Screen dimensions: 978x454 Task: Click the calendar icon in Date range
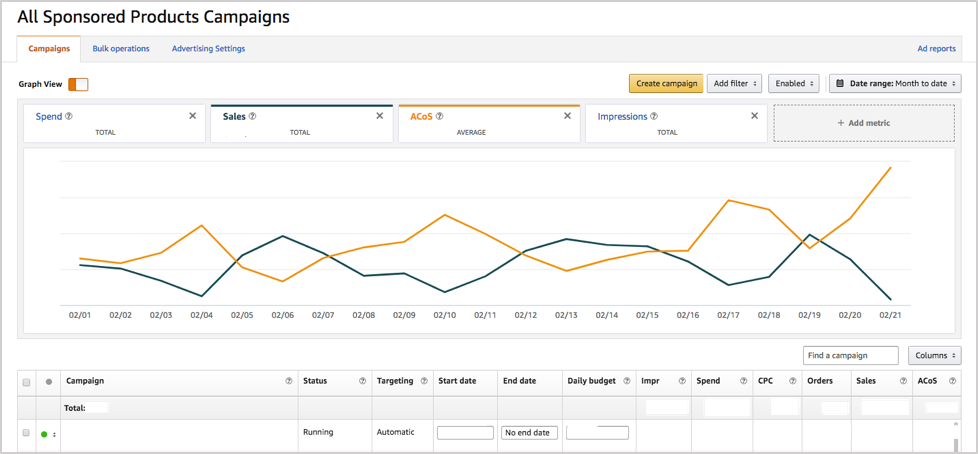pos(840,83)
